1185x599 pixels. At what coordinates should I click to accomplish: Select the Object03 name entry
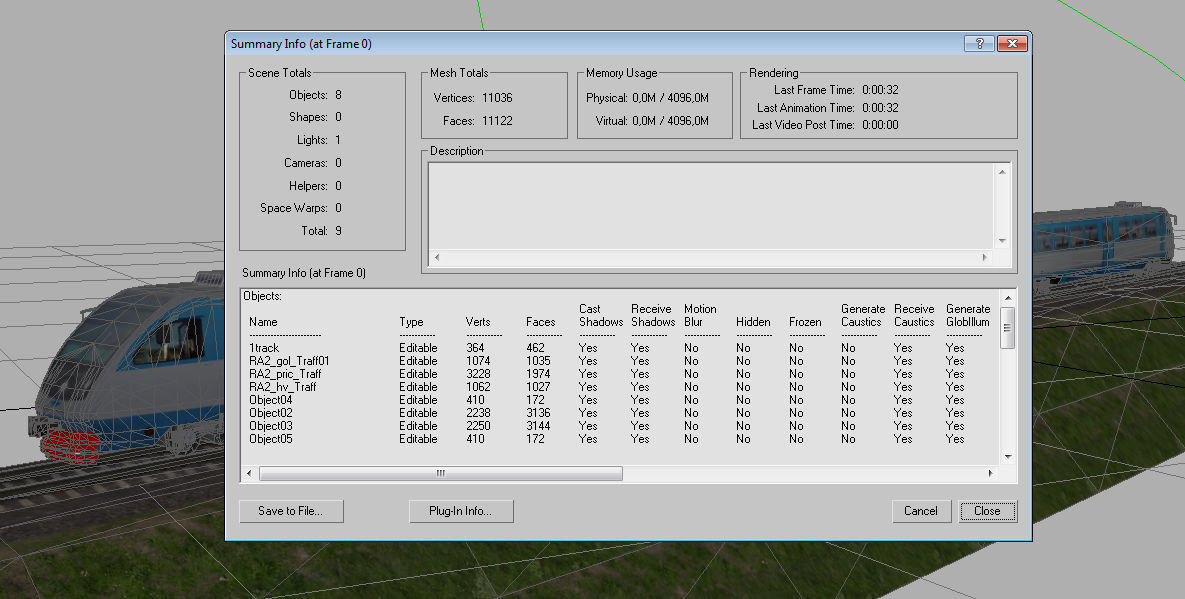tap(271, 426)
